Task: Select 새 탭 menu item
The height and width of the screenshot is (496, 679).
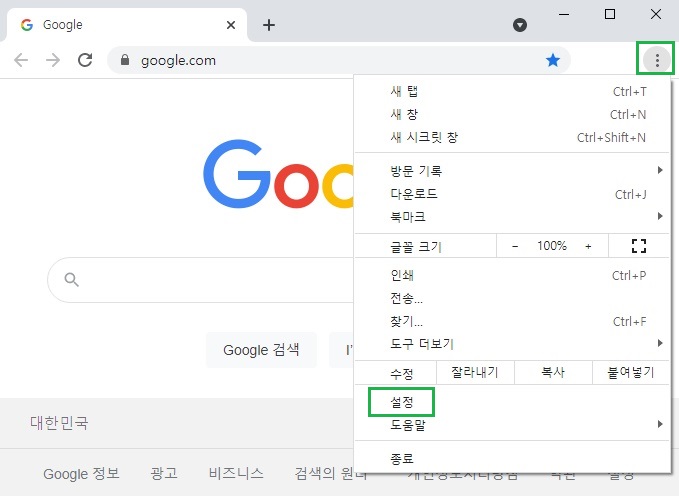Action: 512,91
